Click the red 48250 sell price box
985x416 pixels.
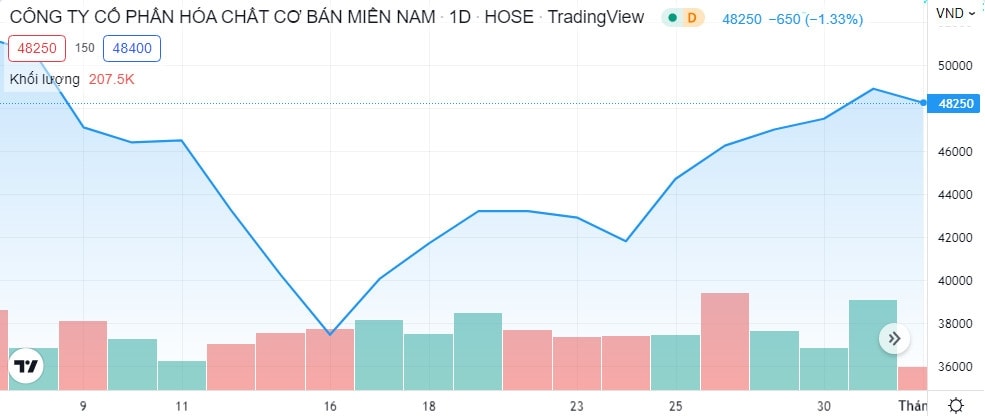click(38, 48)
